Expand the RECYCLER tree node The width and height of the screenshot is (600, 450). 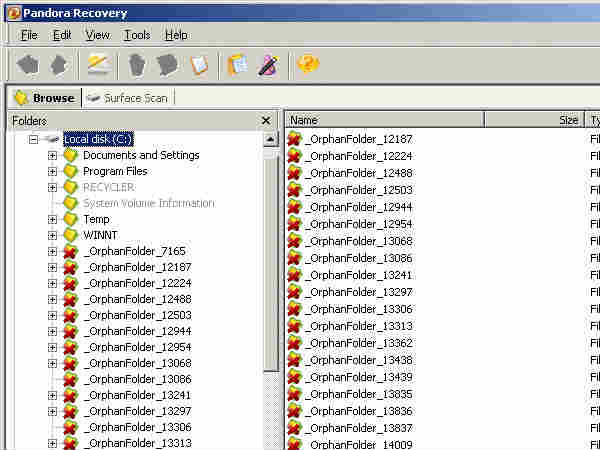click(x=52, y=188)
